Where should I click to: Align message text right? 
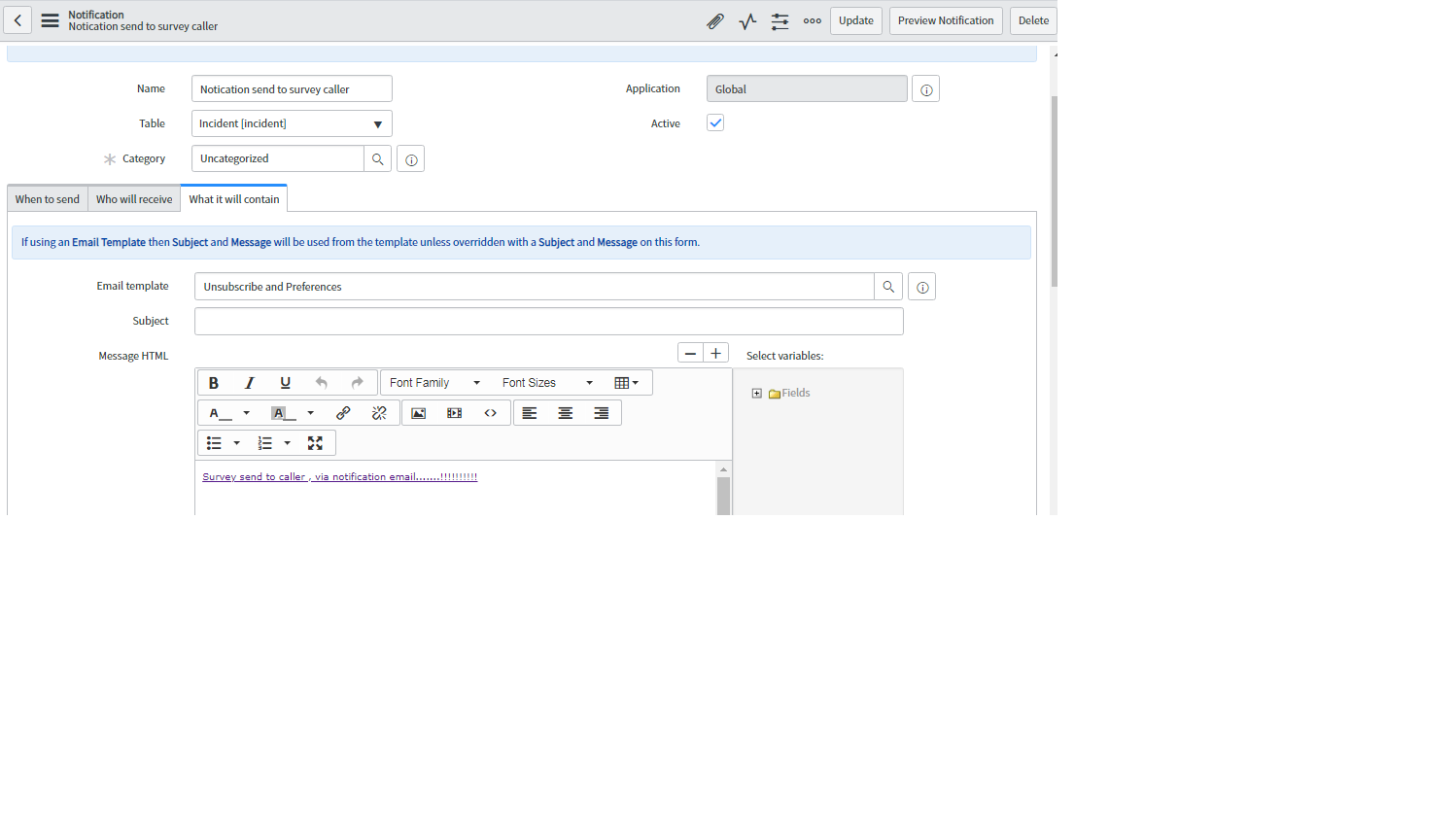click(602, 413)
